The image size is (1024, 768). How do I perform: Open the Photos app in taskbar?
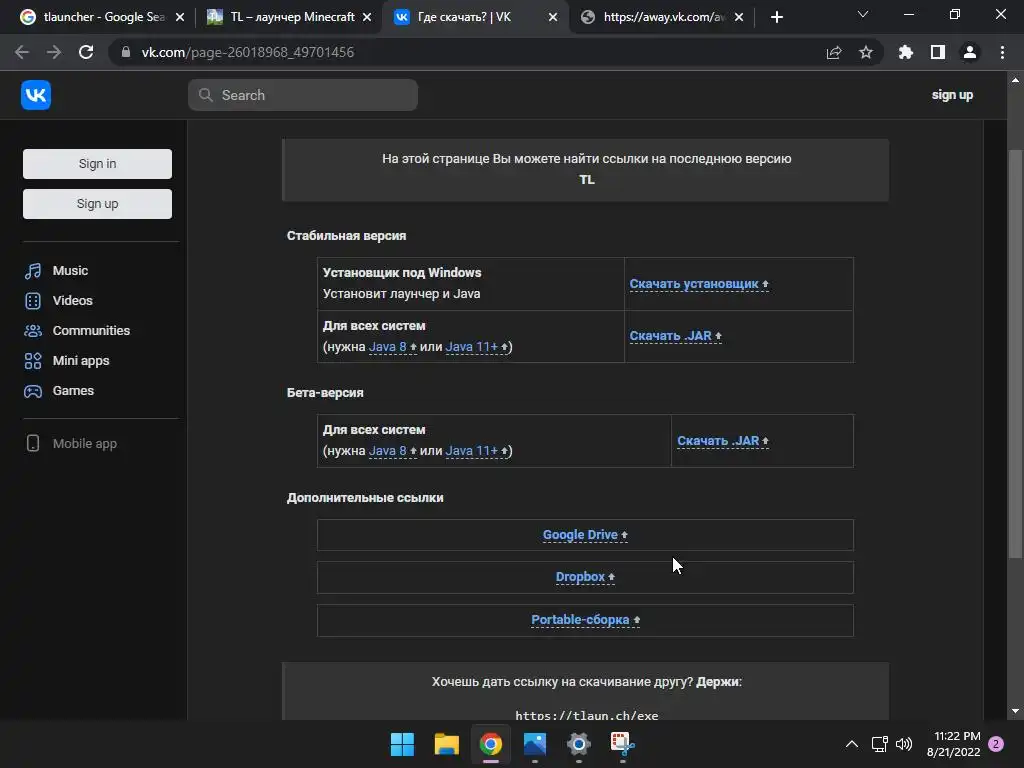(535, 744)
